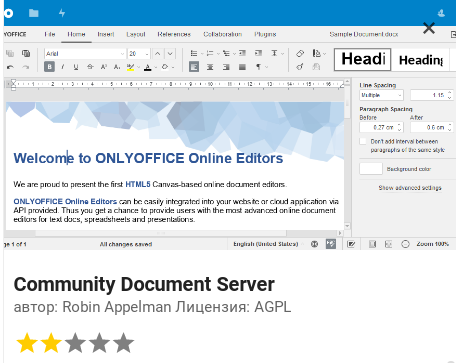This screenshot has width=456, height=363.
Task: Click the Paste icon in the toolbar
Action: (x=26, y=53)
